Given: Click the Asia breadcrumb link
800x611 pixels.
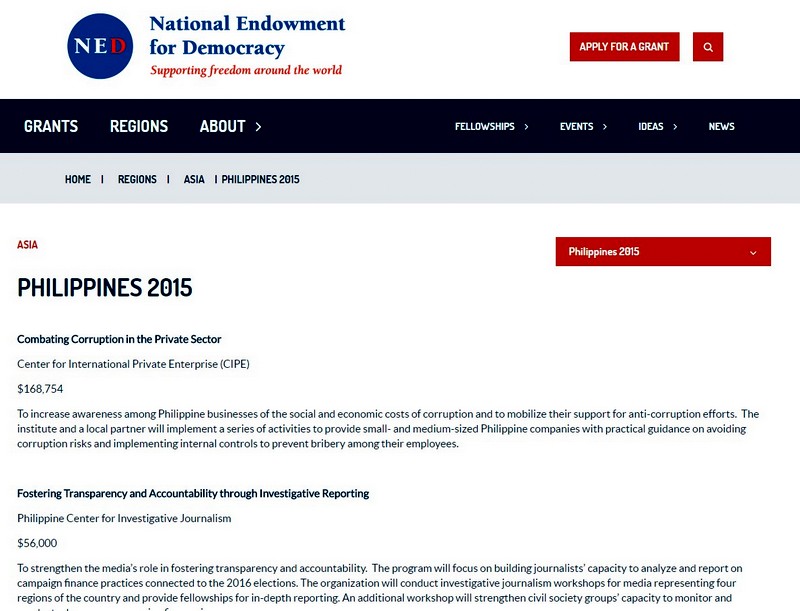Looking at the screenshot, I should (194, 180).
